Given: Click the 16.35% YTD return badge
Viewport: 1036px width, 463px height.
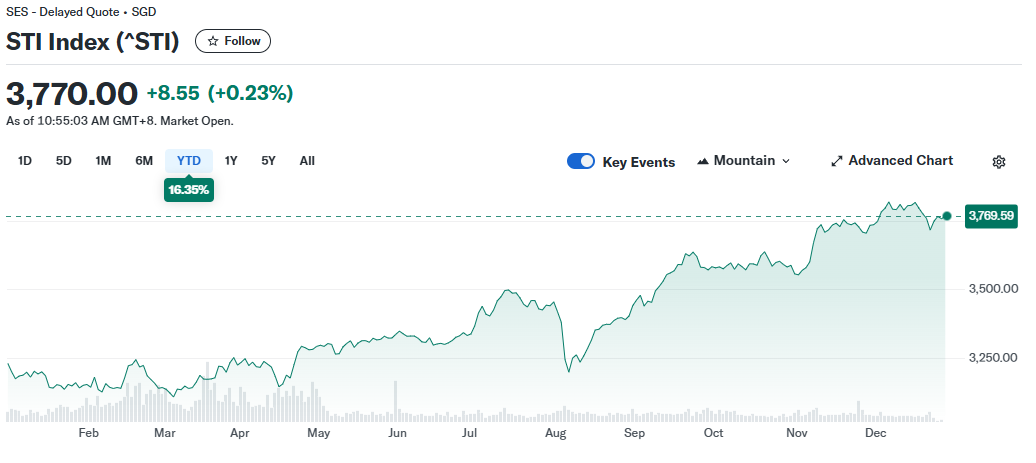Looking at the screenshot, I should (189, 189).
